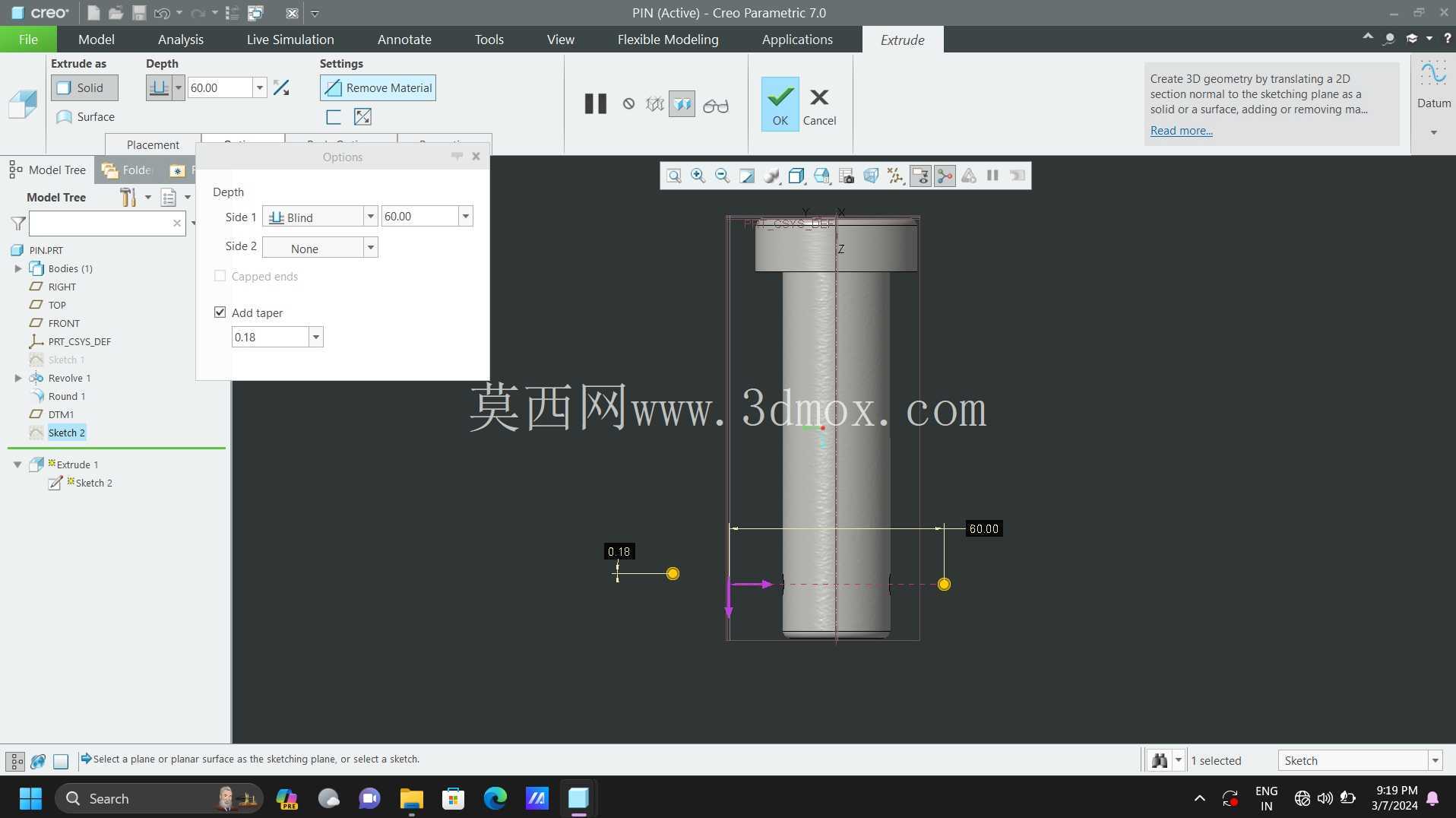The image size is (1456, 818).
Task: Open the ribbon depth type dropdown arrow
Action: (x=179, y=88)
